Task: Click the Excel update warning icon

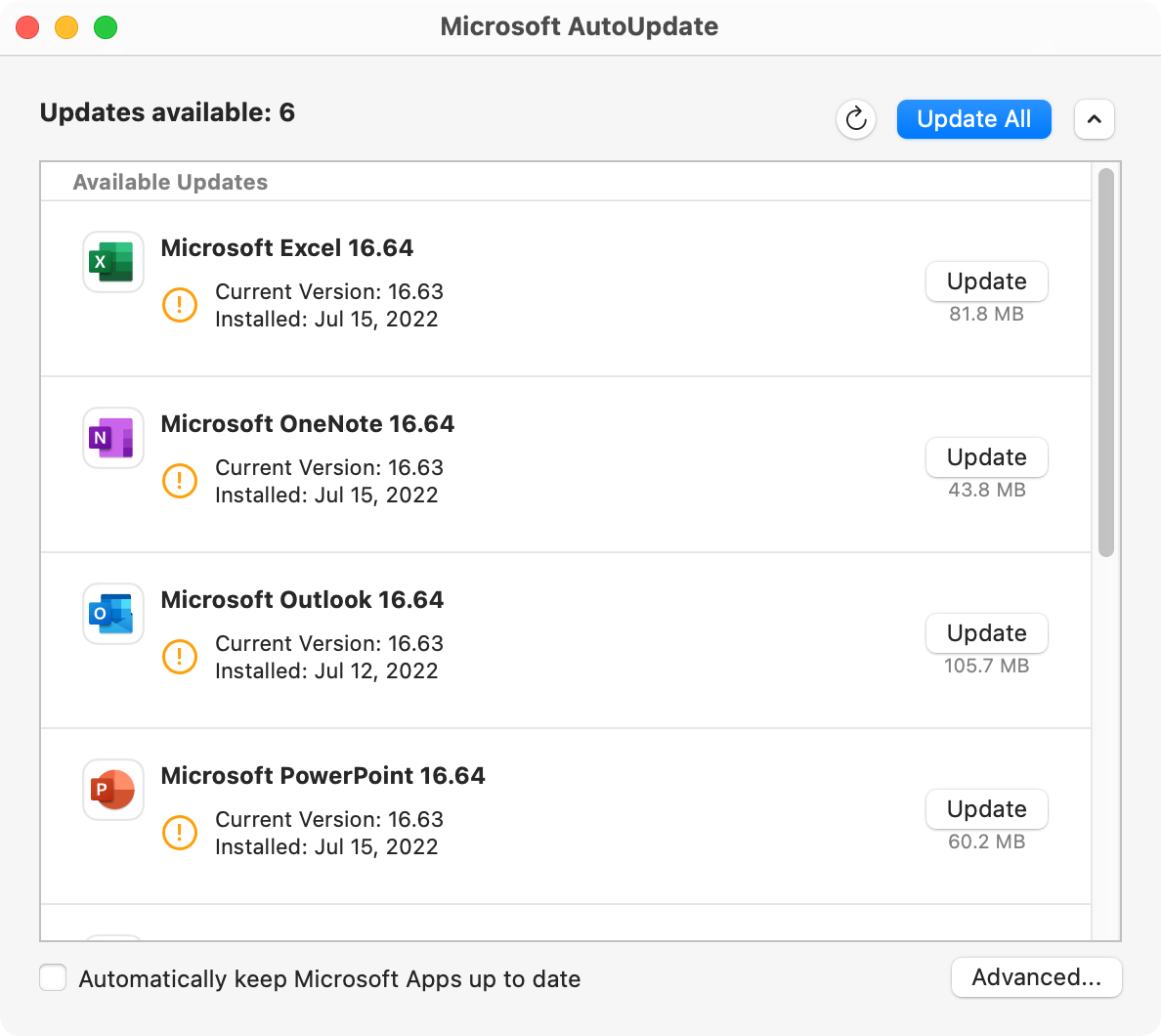Action: coord(180,305)
